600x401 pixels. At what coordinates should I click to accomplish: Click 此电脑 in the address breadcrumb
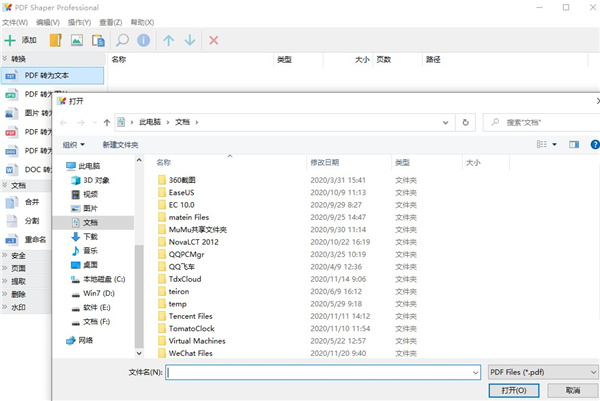(150, 122)
